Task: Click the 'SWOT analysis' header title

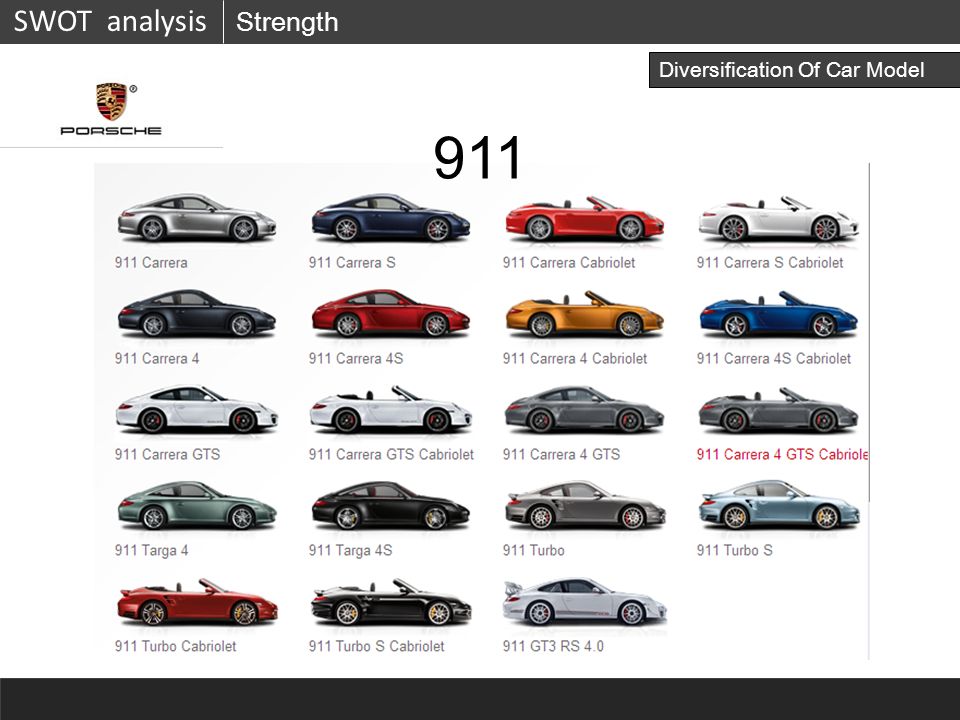Action: coord(110,21)
